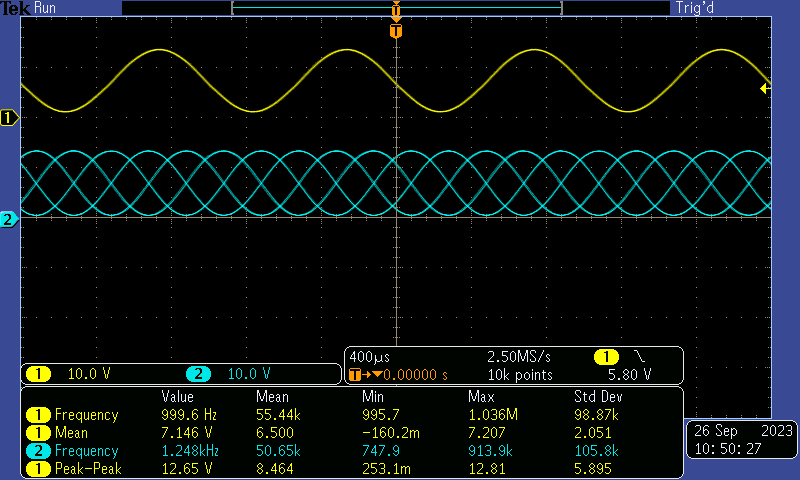Select the channel 1 ground reference marker

point(9,118)
